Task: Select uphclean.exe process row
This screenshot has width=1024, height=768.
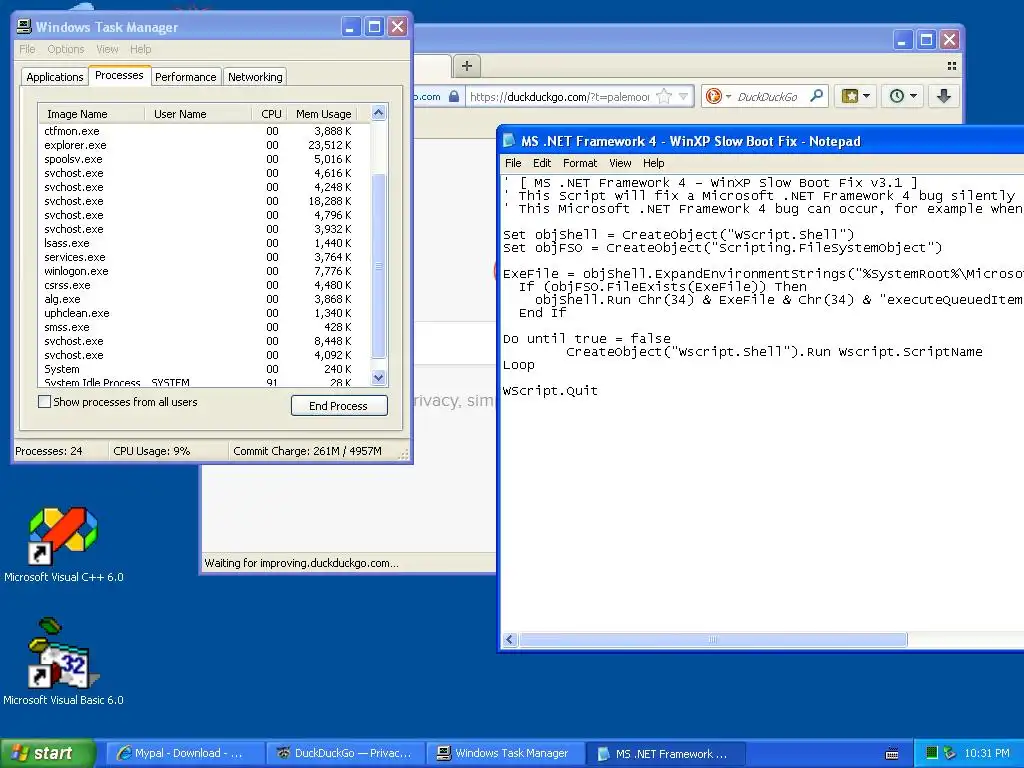Action: (x=204, y=313)
